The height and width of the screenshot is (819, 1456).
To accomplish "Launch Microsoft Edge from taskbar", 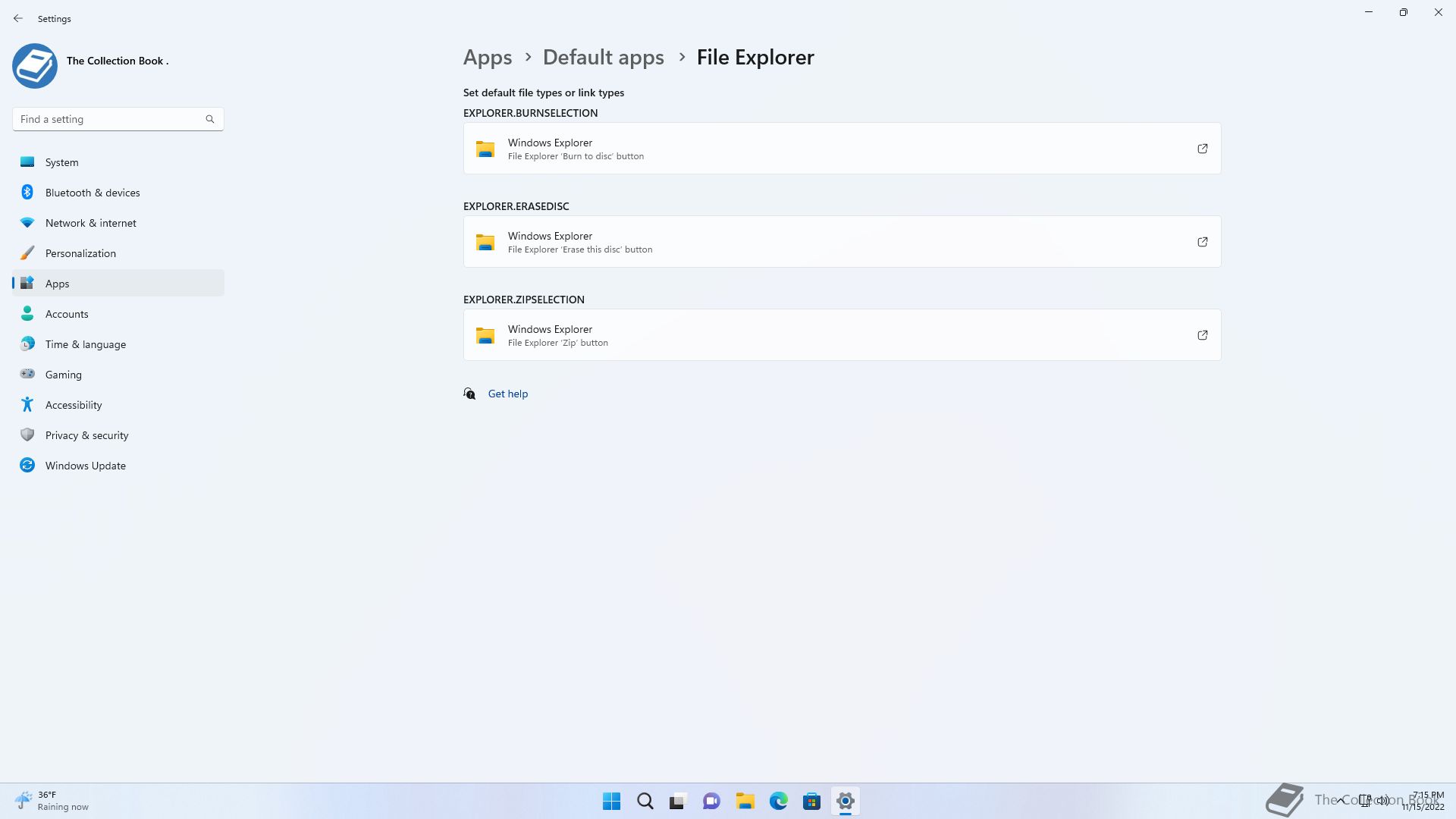I will coord(779,801).
